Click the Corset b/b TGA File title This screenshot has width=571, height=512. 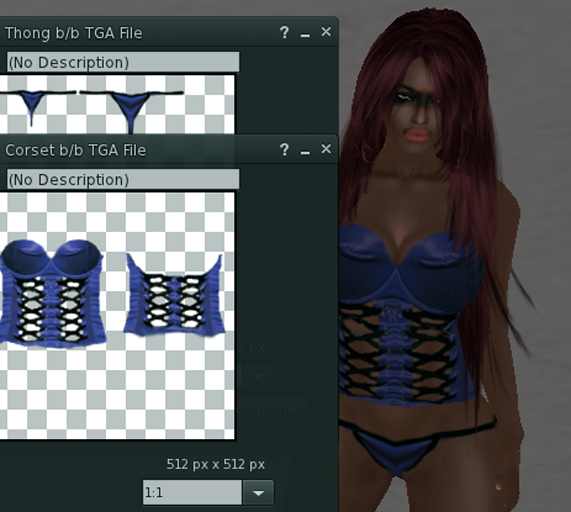tap(76, 150)
